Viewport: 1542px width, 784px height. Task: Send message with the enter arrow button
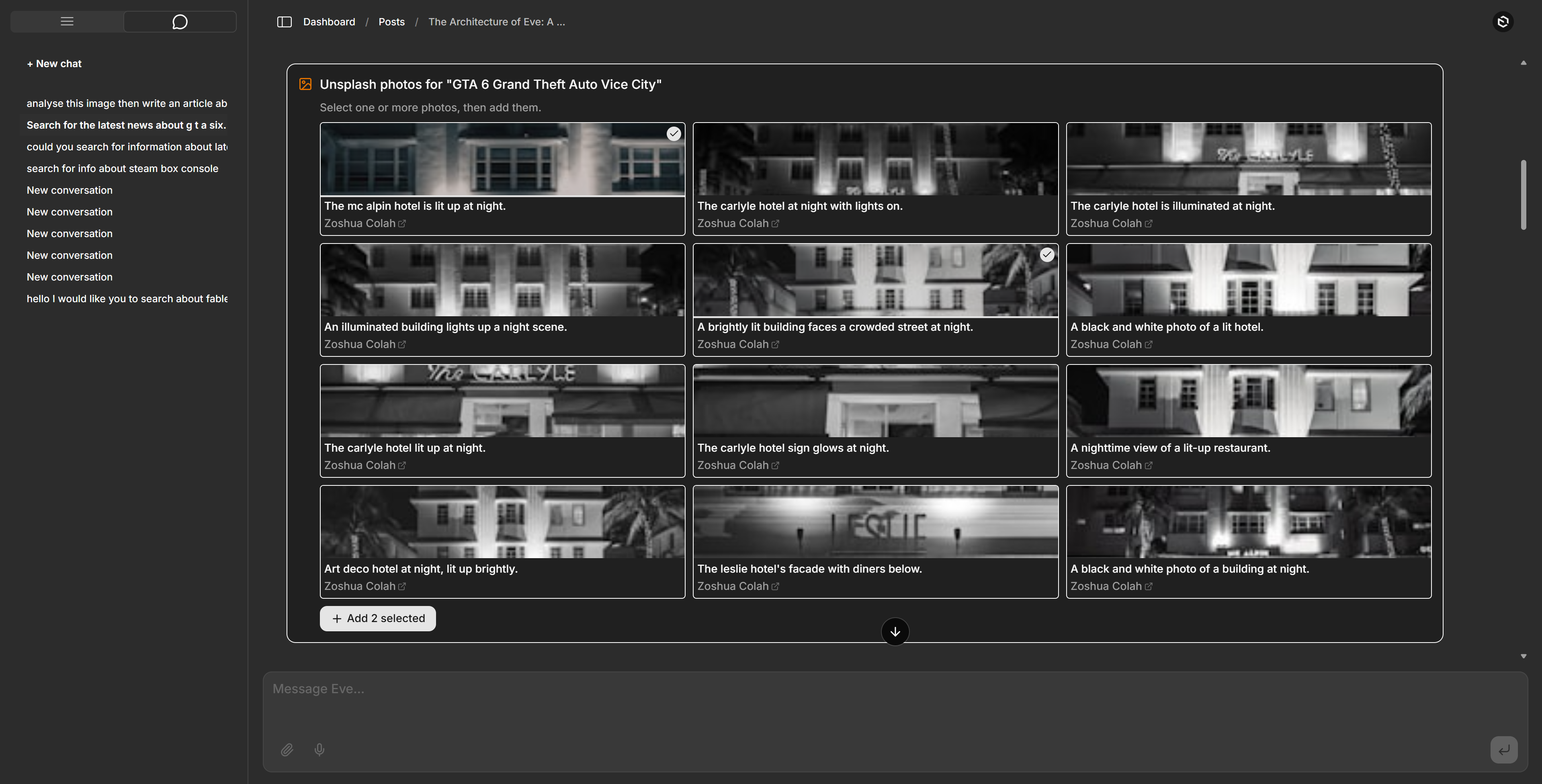click(x=1504, y=749)
